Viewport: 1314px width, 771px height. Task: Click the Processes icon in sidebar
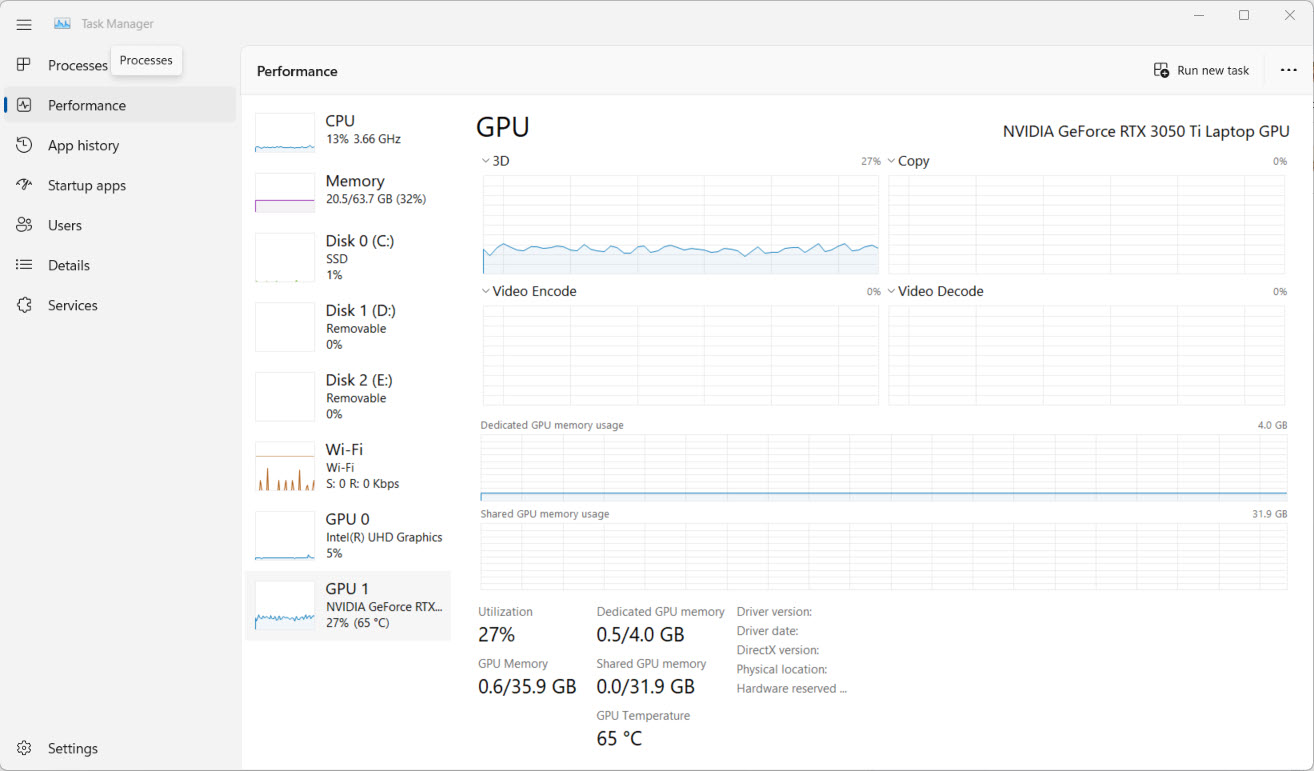pyautogui.click(x=24, y=65)
